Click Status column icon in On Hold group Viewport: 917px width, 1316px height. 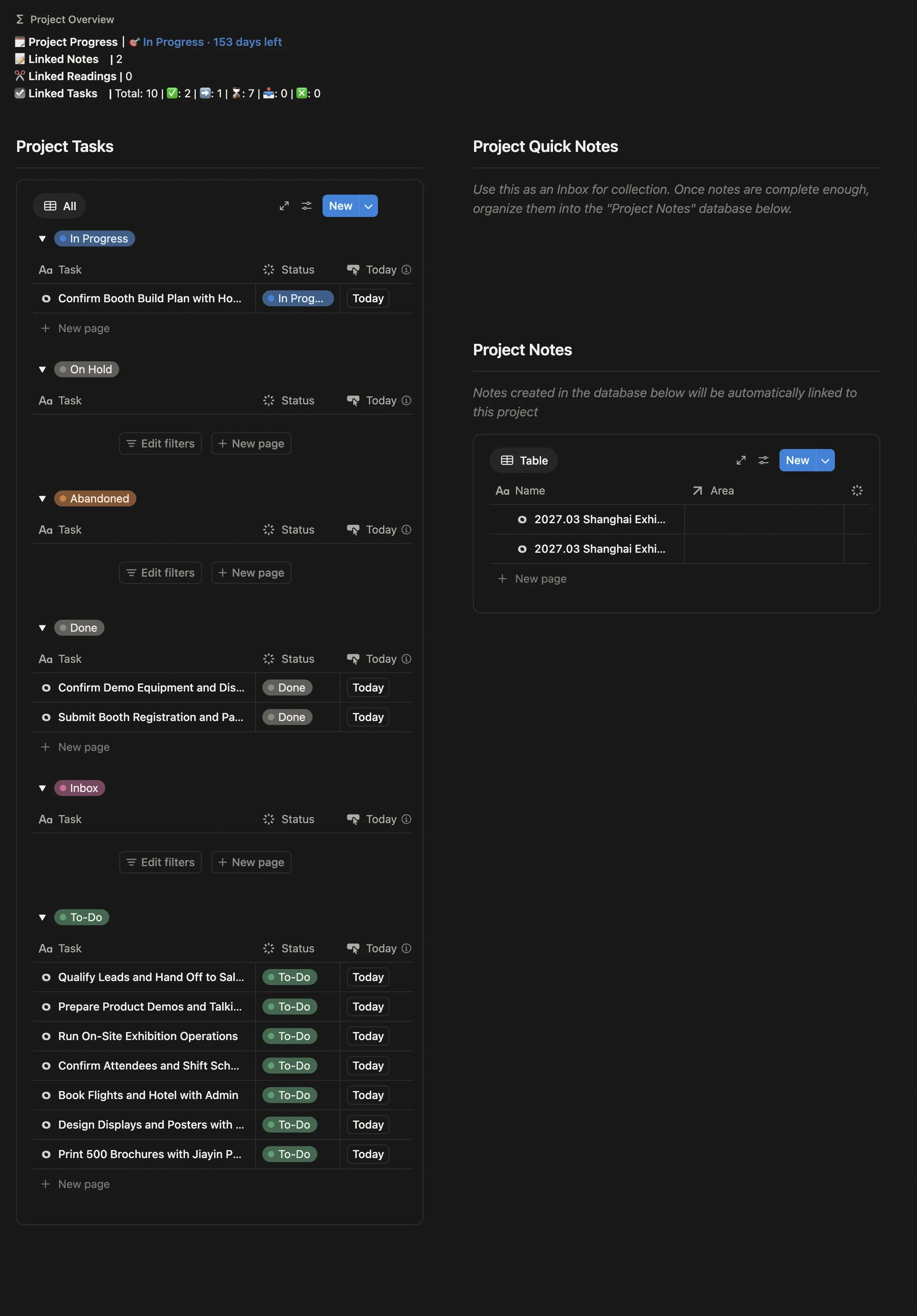268,401
